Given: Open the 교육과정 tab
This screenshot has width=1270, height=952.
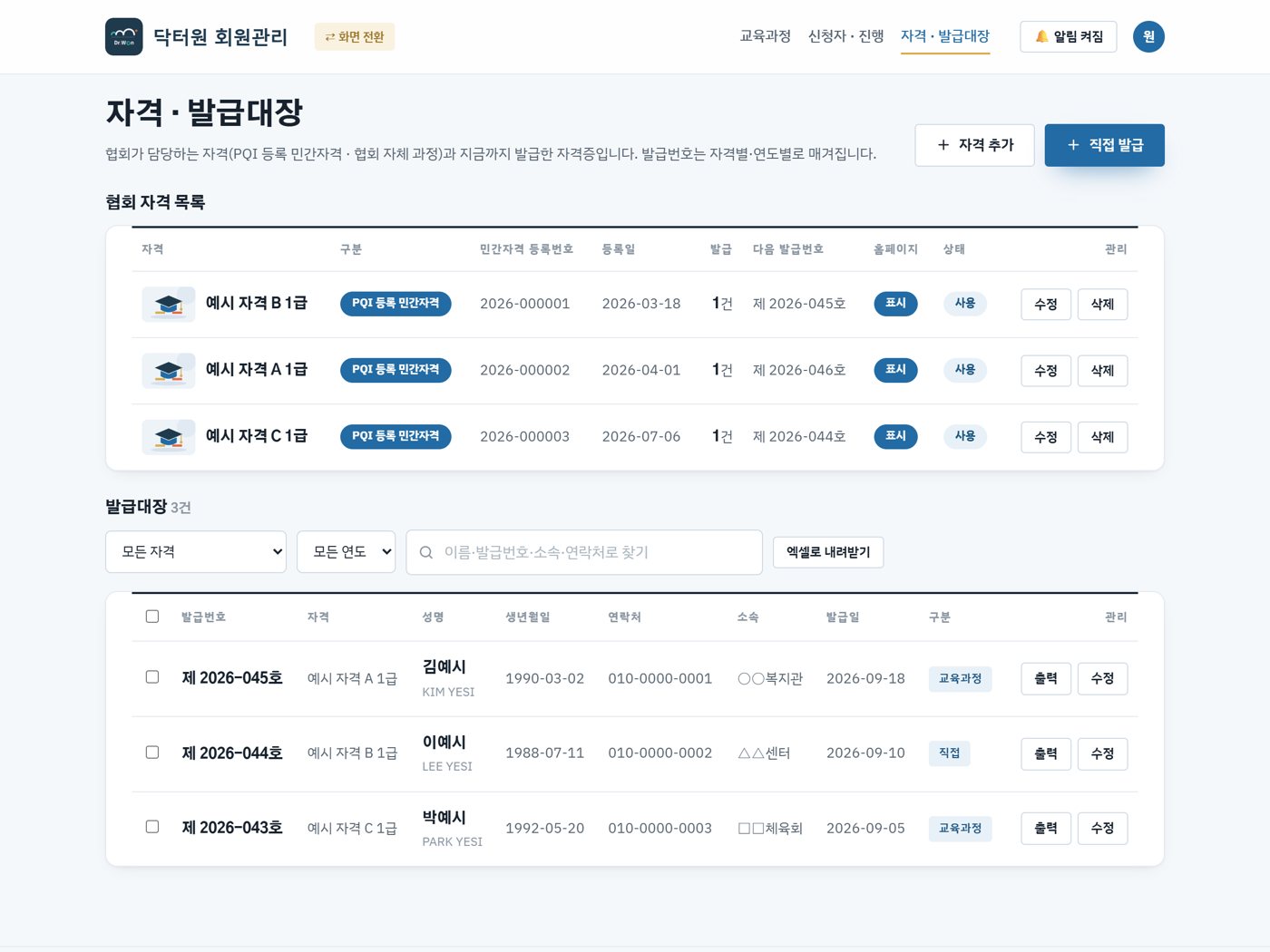Looking at the screenshot, I should (765, 36).
